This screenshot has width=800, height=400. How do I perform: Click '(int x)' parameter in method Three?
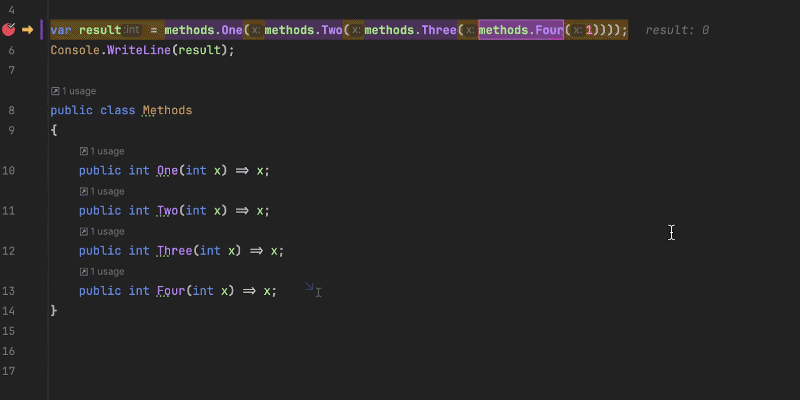[217, 251]
